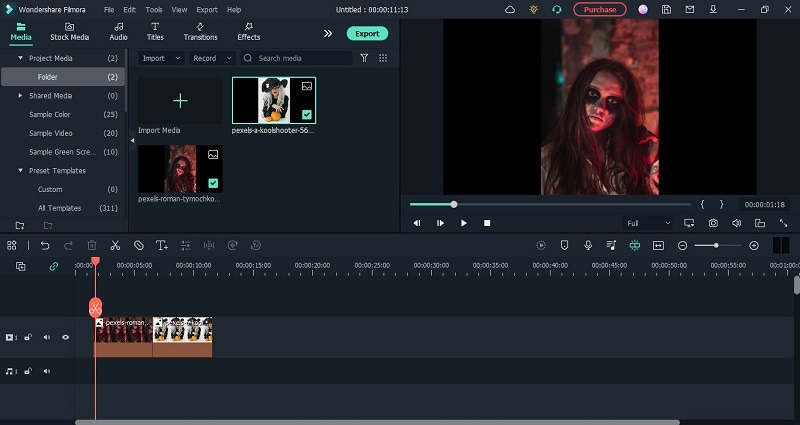Viewport: 800px width, 425px height.
Task: Toggle fullscreen preview icon
Action: pos(783,223)
